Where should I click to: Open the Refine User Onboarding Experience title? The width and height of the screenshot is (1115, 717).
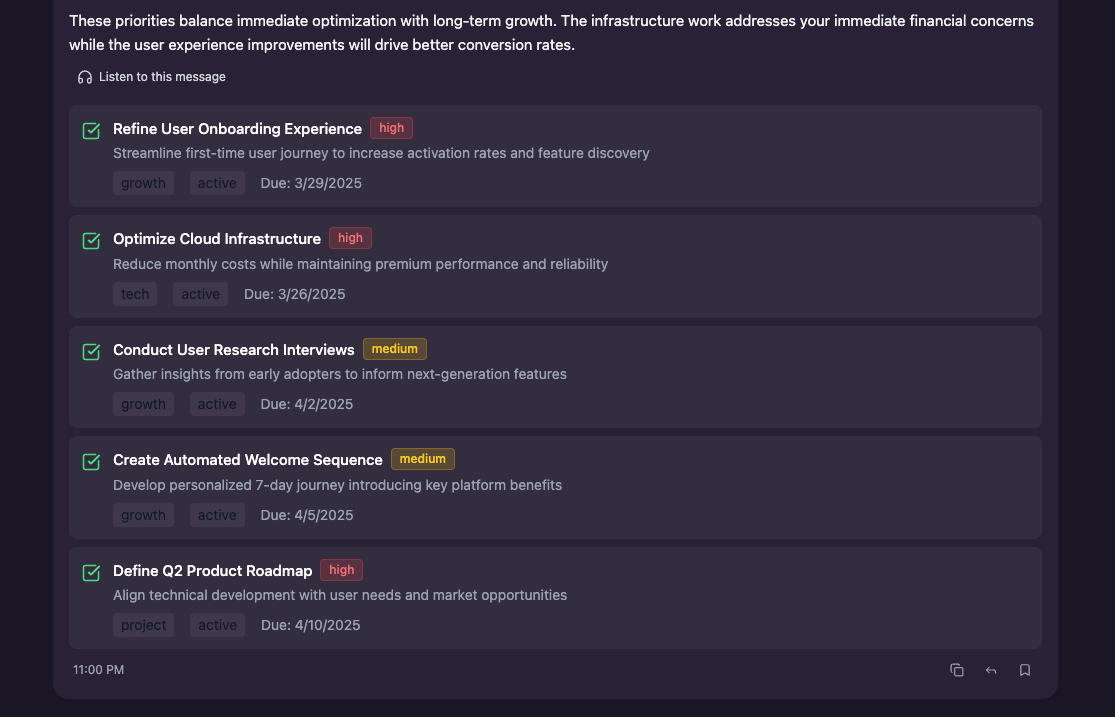click(237, 129)
